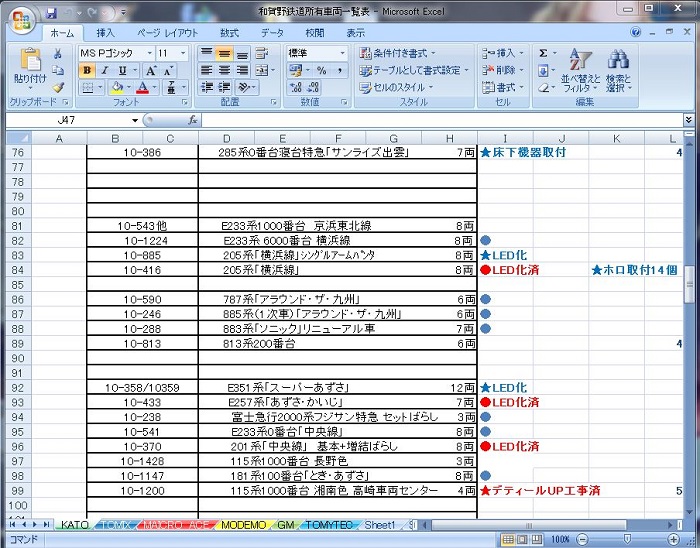Viewport: 700px width, 548px height.
Task: Click into the formula bar
Action: 442,120
